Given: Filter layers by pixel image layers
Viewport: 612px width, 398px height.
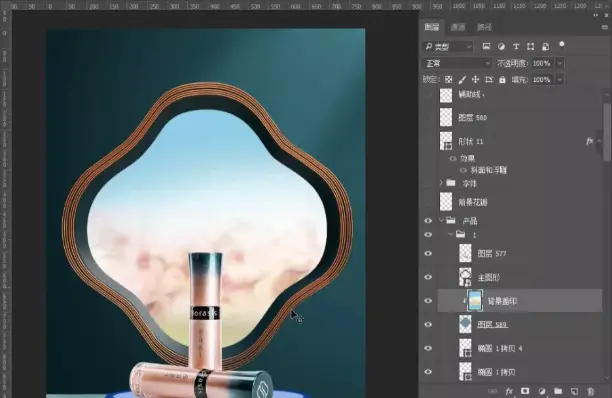Looking at the screenshot, I should pyautogui.click(x=486, y=46).
